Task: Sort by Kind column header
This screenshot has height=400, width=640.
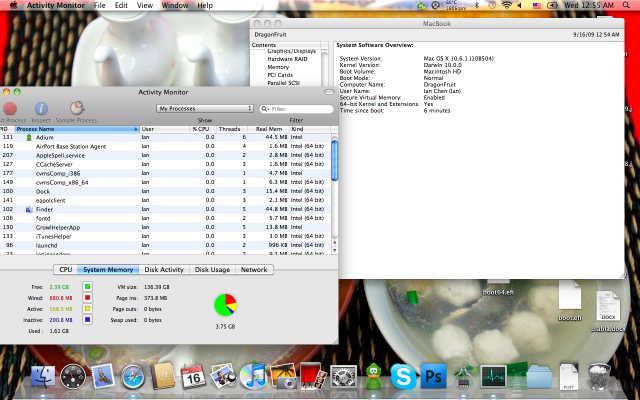Action: (310, 129)
